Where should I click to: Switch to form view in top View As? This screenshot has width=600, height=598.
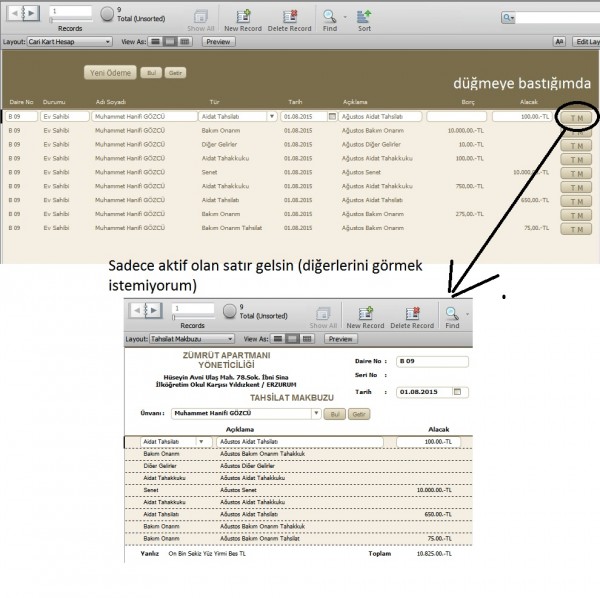tap(155, 42)
